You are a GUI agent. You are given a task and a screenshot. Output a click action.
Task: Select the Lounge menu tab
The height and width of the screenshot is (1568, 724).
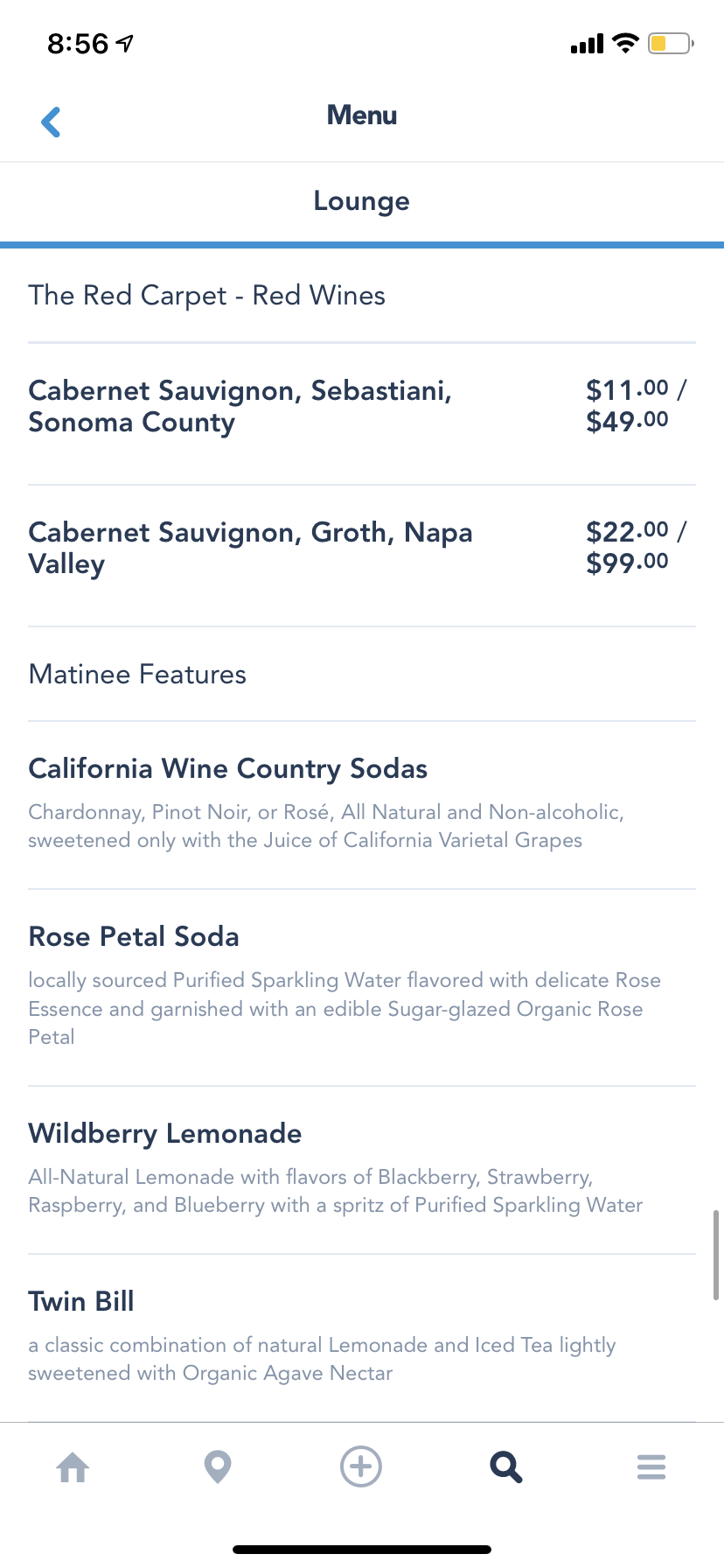coord(362,201)
